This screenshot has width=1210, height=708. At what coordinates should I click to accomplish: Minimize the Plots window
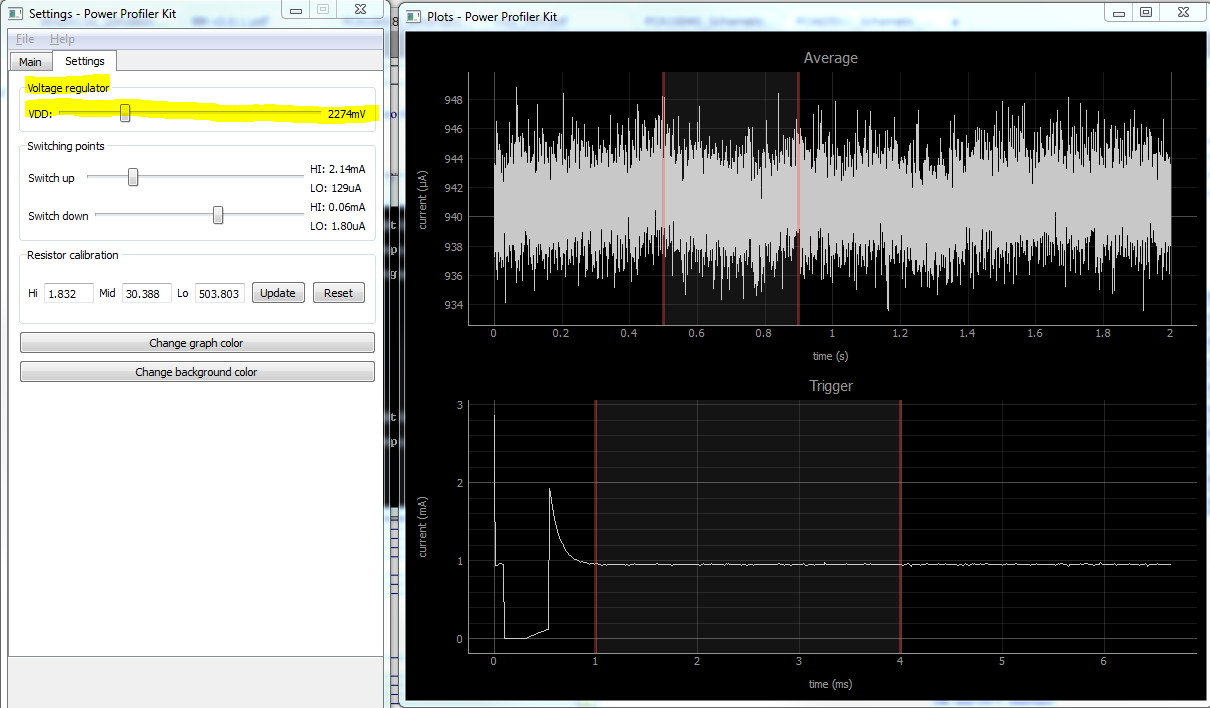pos(1121,13)
